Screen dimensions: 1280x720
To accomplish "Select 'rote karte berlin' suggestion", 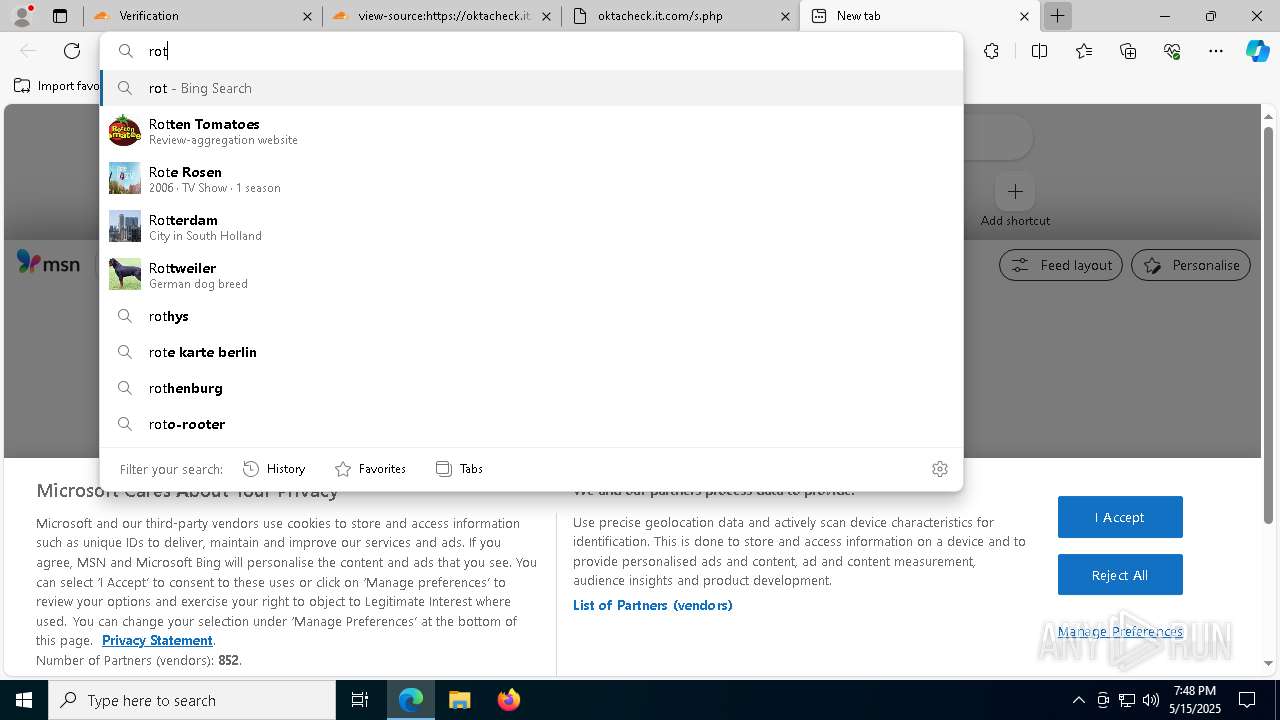I will (x=531, y=352).
